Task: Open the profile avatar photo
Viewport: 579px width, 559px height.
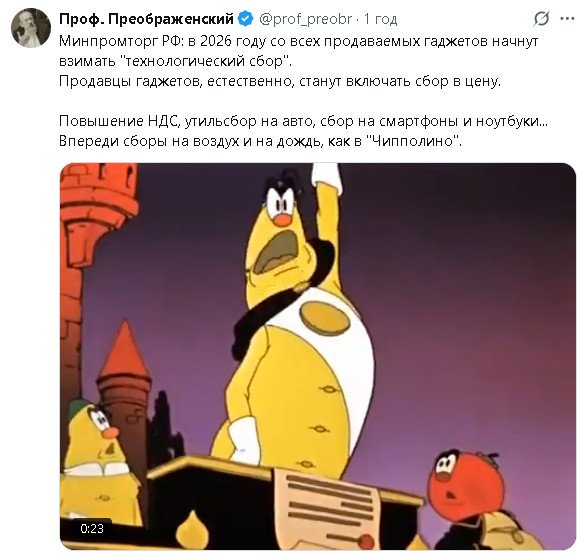Action: (x=31, y=28)
